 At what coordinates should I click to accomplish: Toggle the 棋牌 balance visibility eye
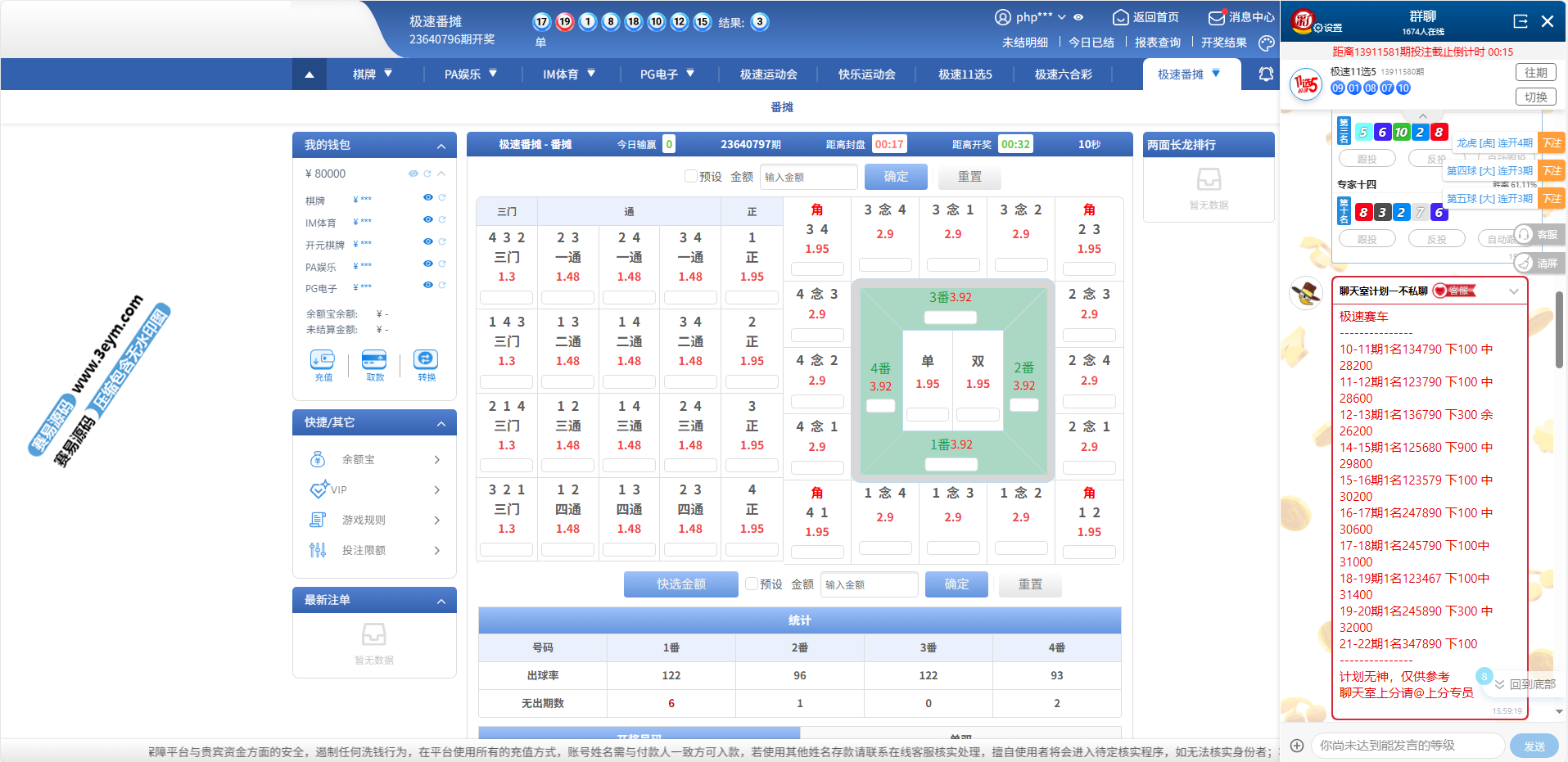point(427,197)
